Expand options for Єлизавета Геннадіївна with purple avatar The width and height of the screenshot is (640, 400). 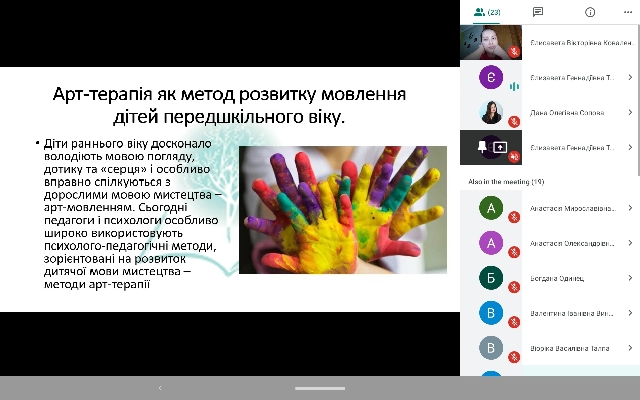click(630, 77)
